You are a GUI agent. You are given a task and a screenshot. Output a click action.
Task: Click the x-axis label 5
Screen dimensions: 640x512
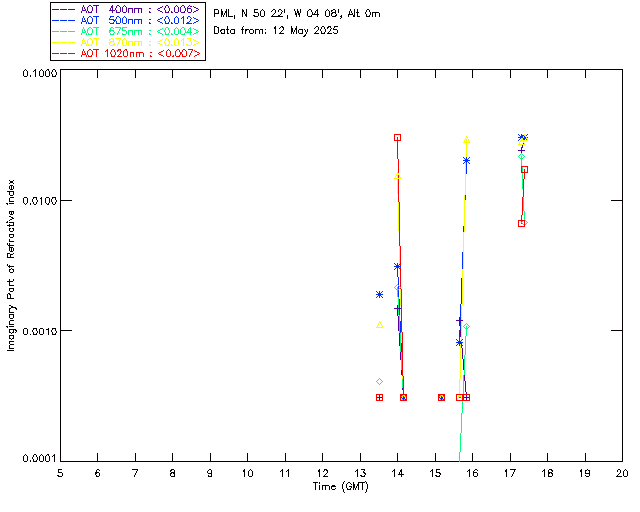pos(60,473)
